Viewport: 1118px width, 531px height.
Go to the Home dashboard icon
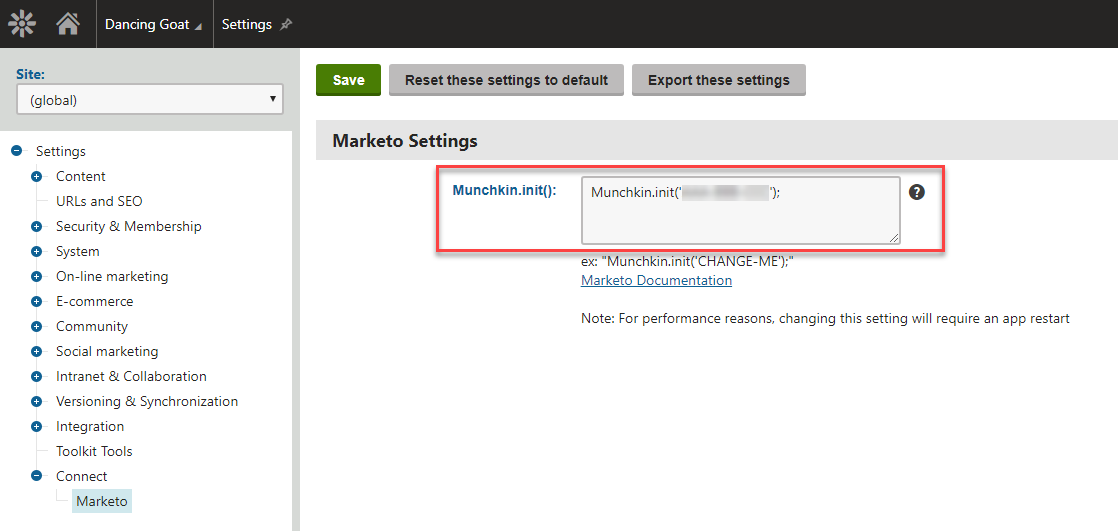(68, 24)
